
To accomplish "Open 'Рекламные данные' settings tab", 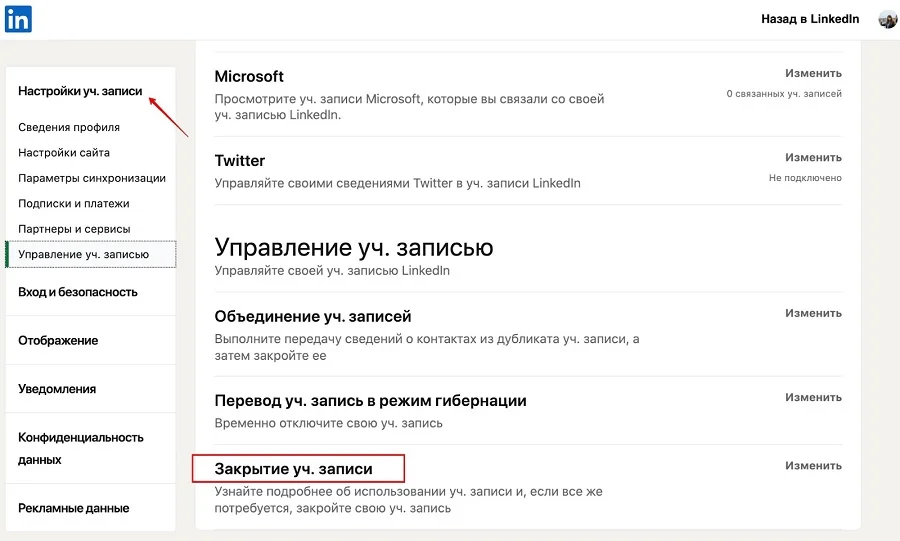I will click(74, 508).
